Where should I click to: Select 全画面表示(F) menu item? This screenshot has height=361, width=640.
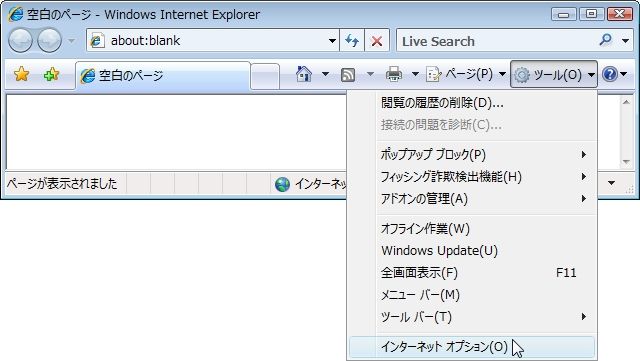[473, 273]
